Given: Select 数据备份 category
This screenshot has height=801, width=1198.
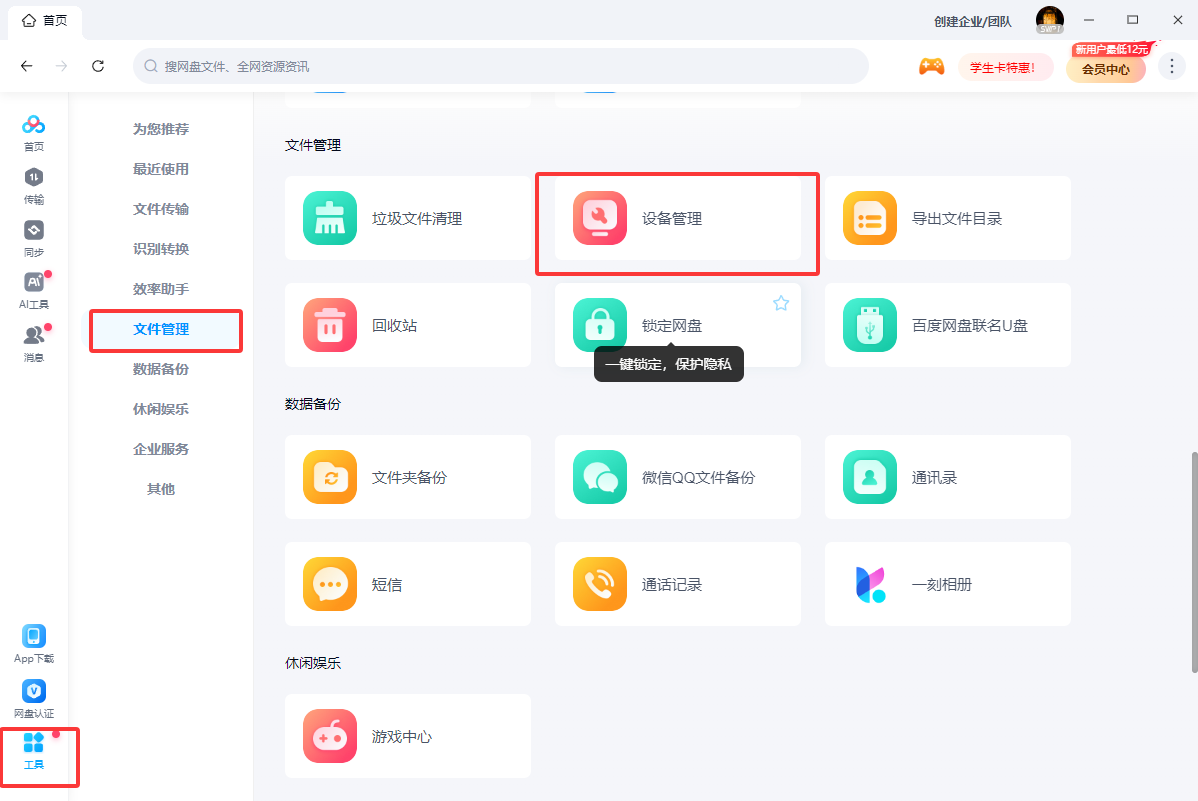Looking at the screenshot, I should [x=160, y=369].
